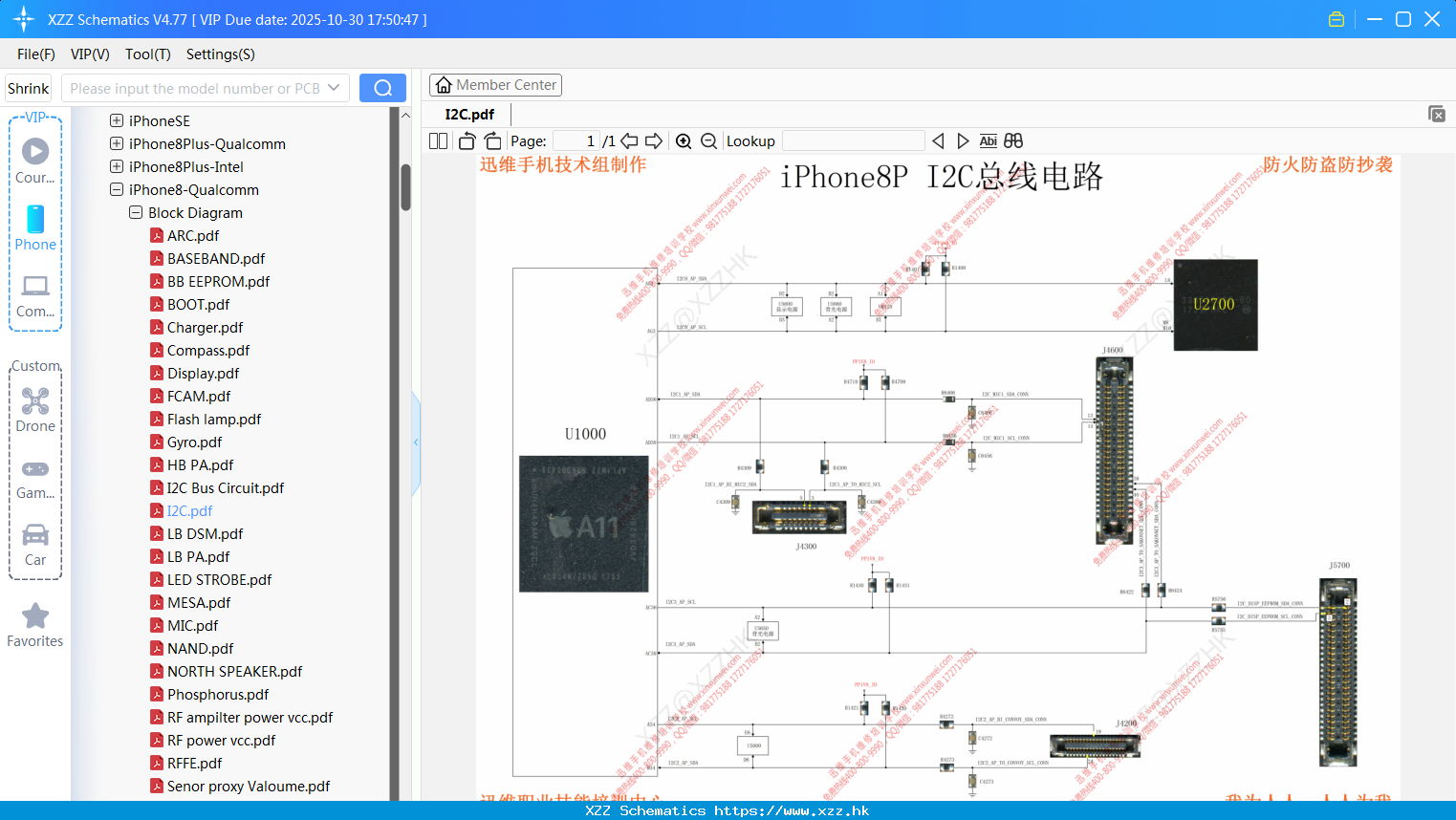Click the page number field
The width and height of the screenshot is (1456, 820).
click(x=576, y=140)
